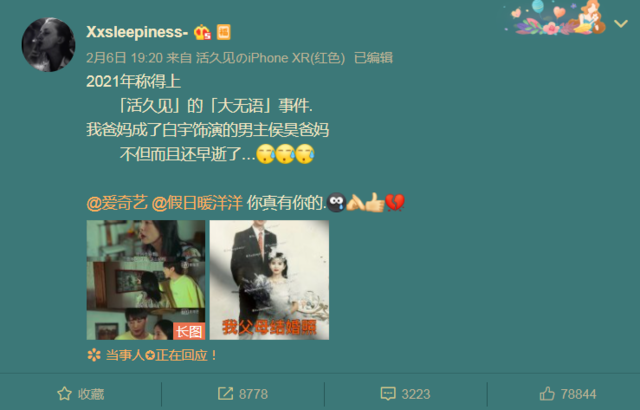The height and width of the screenshot is (410, 640).
Task: Click the flower icon beside 当事人
Action: click(x=94, y=355)
